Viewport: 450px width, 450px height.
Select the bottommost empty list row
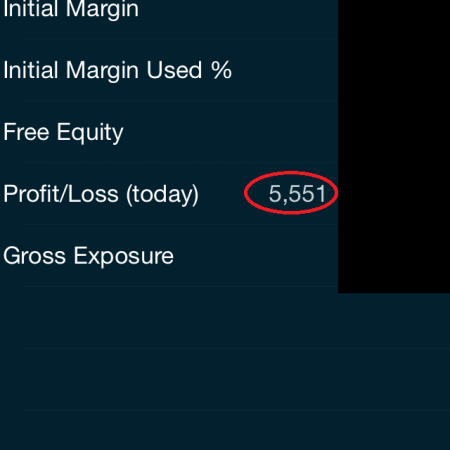point(225,430)
